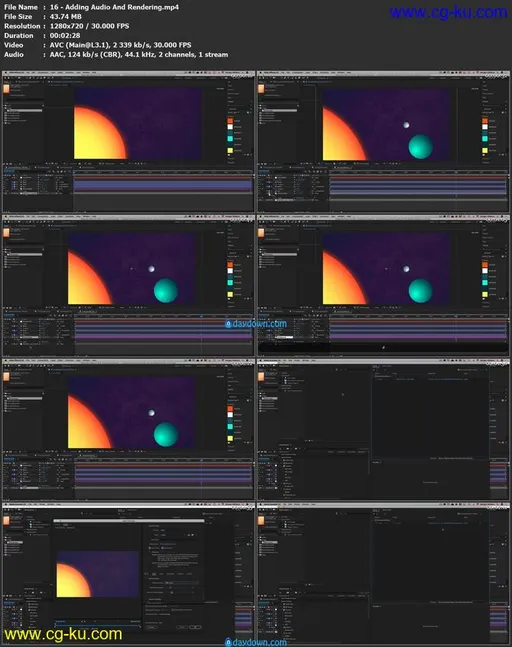This screenshot has height=647, width=512.
Task: Select the video codec line starting 'AVC (Main@L3.1)'
Action: coord(120,45)
